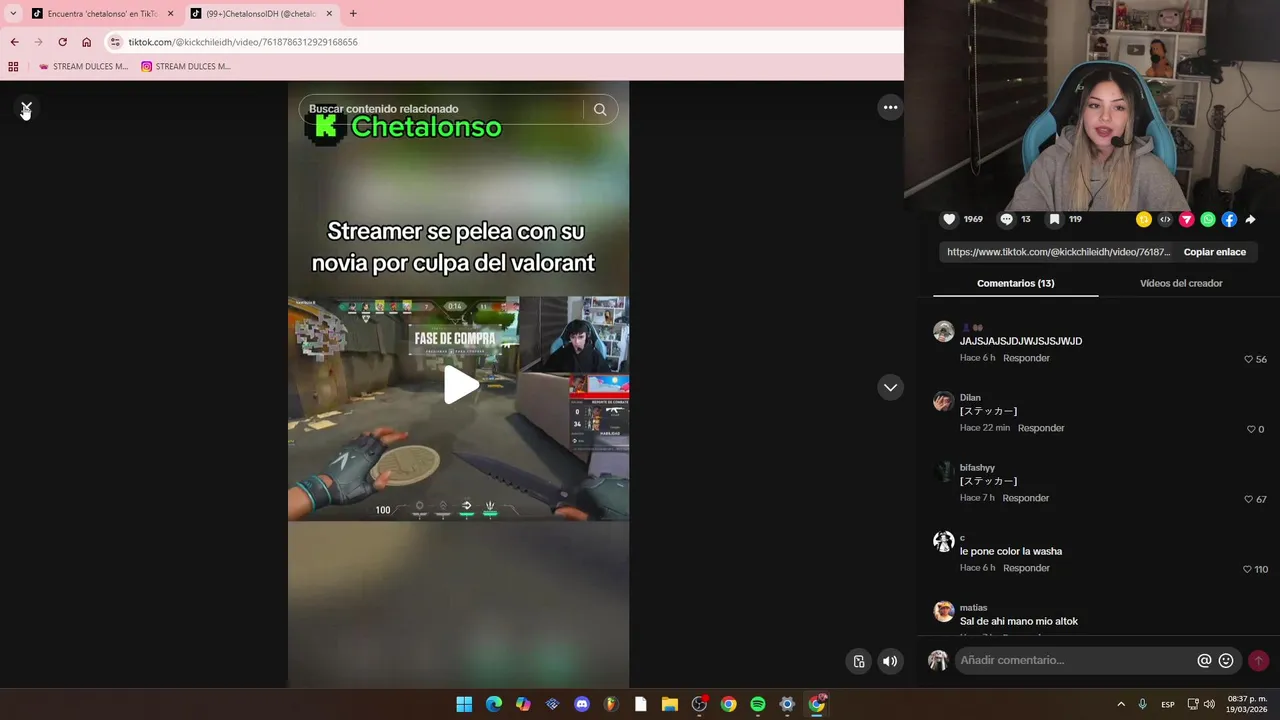Open Discord from the taskbar
1280x720 pixels.
(582, 704)
